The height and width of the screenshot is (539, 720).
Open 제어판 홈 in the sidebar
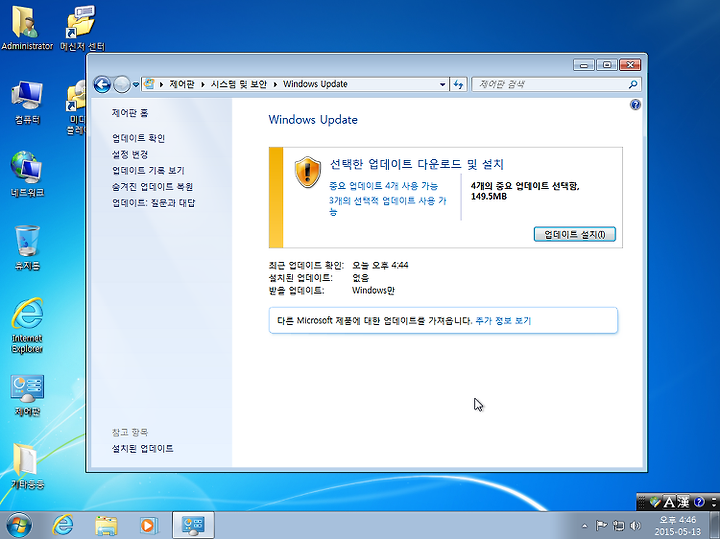click(130, 113)
